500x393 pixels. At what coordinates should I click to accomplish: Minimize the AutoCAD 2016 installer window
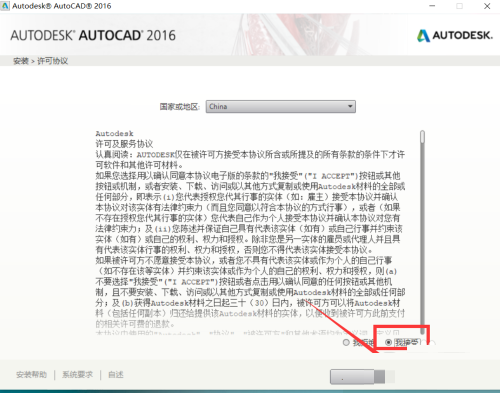[432, 6]
